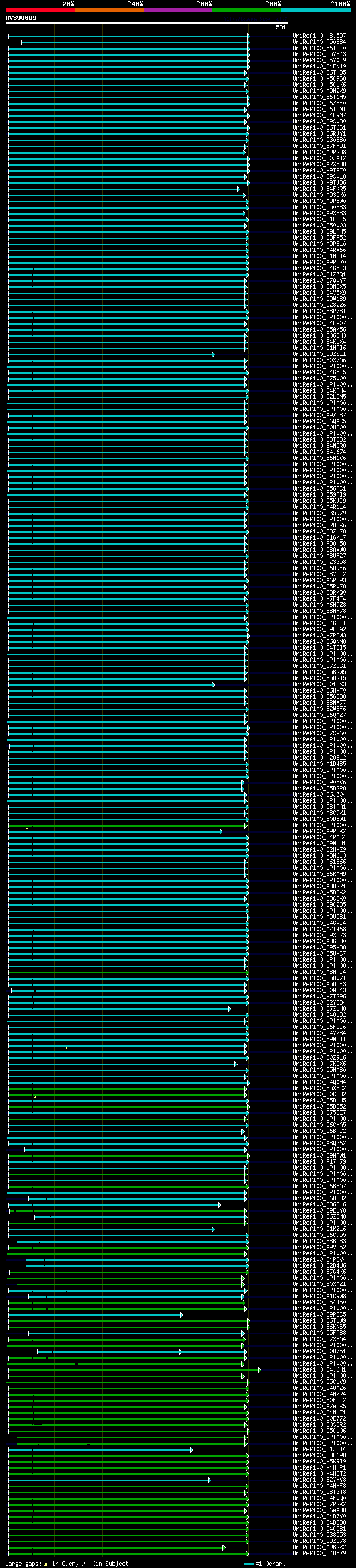This screenshot has height=1568, width=356.
Task: Click the white query length bar
Action: coord(147,23)
